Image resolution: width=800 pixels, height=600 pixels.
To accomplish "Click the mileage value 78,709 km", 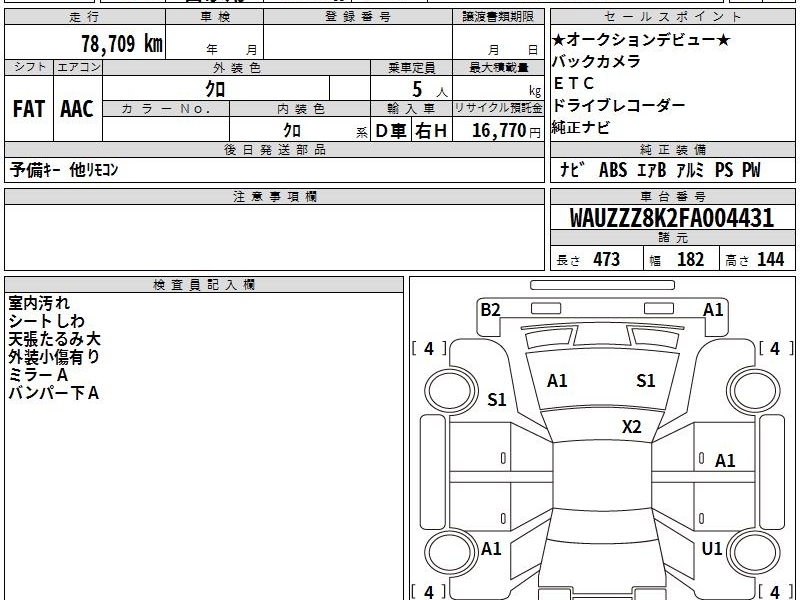I will click(122, 43).
